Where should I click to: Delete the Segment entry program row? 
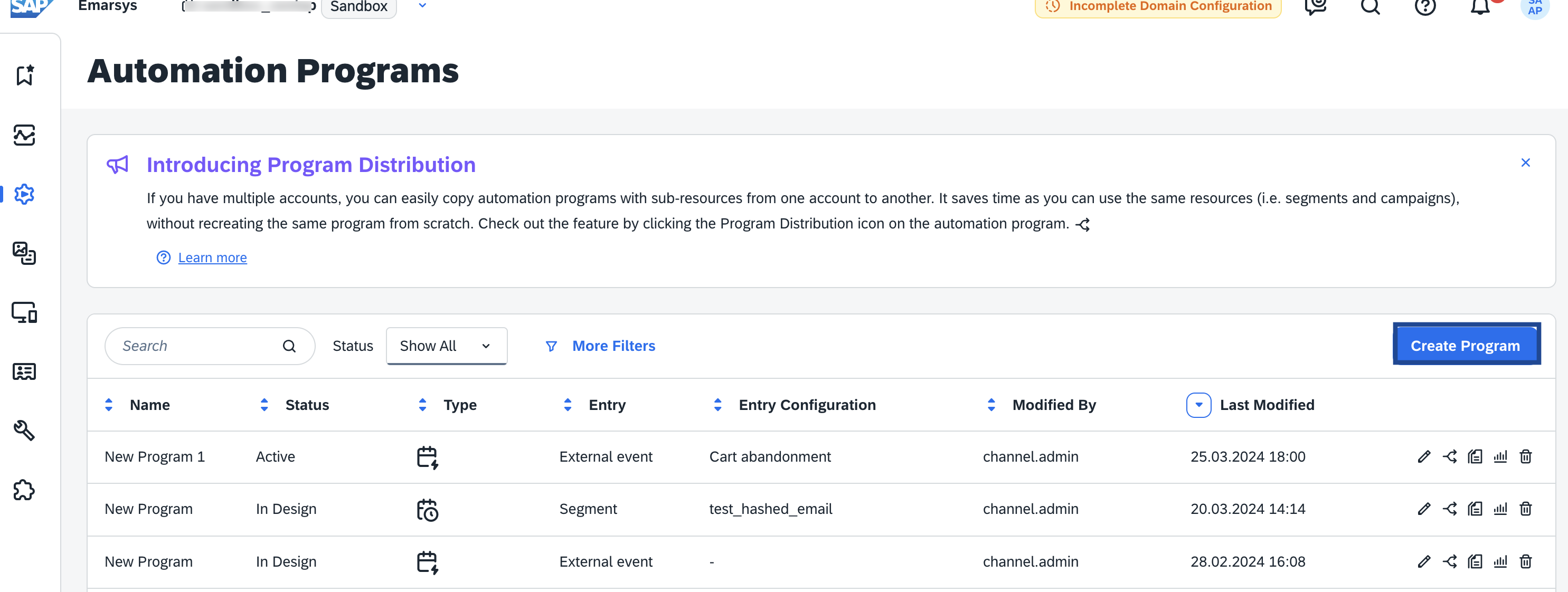click(1525, 509)
